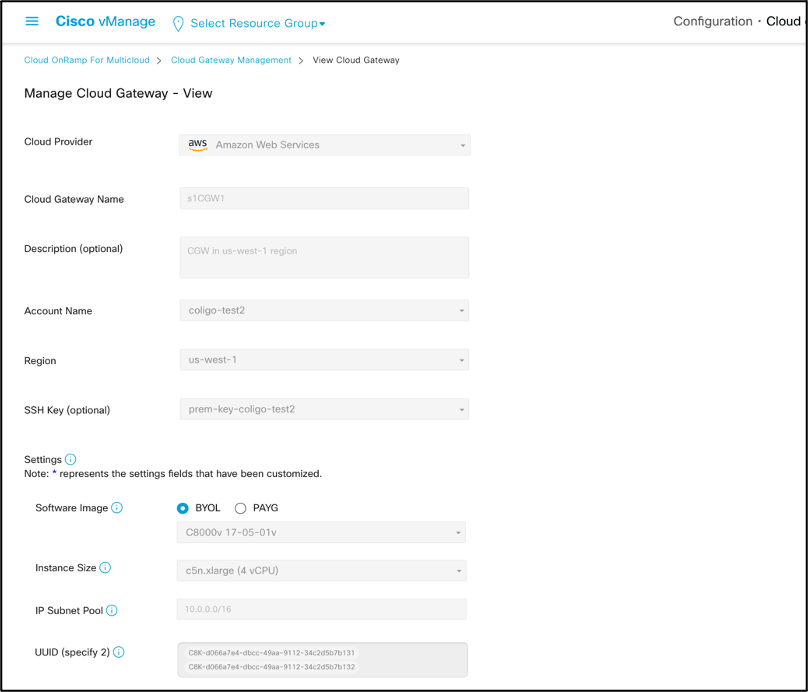808x692 pixels.
Task: Show info tooltip for Software Image
Action: pos(117,508)
